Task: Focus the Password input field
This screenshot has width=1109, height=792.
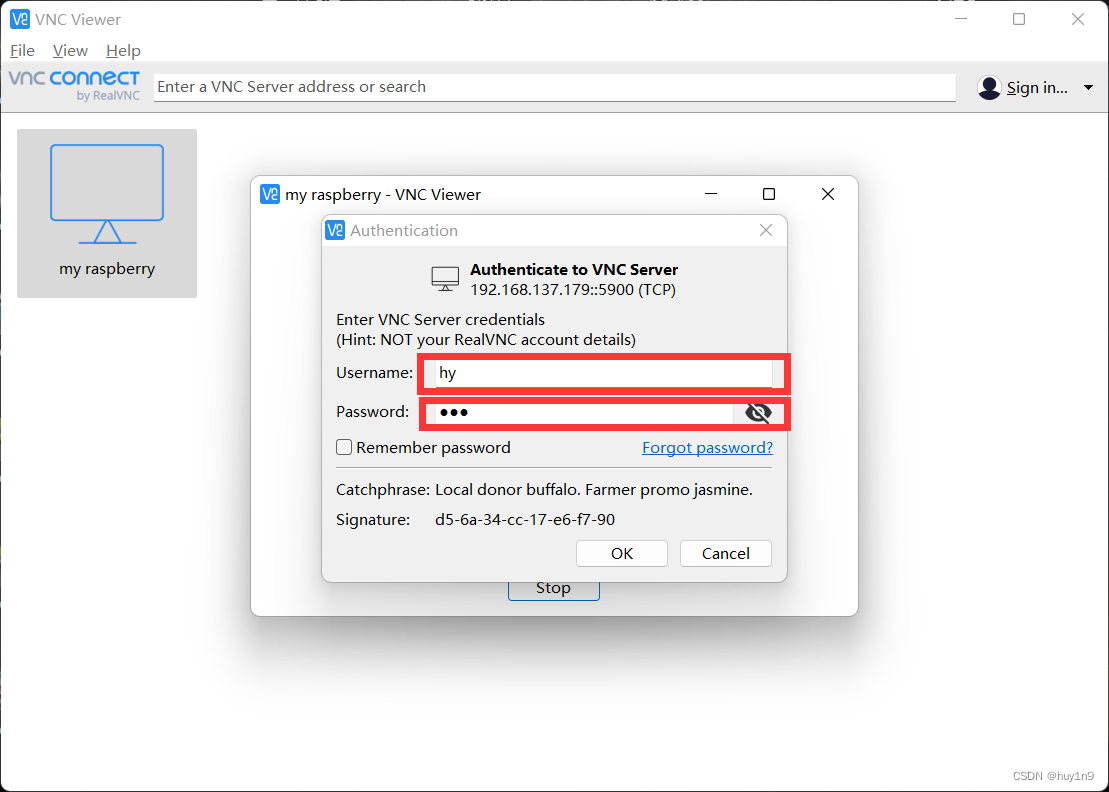Action: point(583,412)
